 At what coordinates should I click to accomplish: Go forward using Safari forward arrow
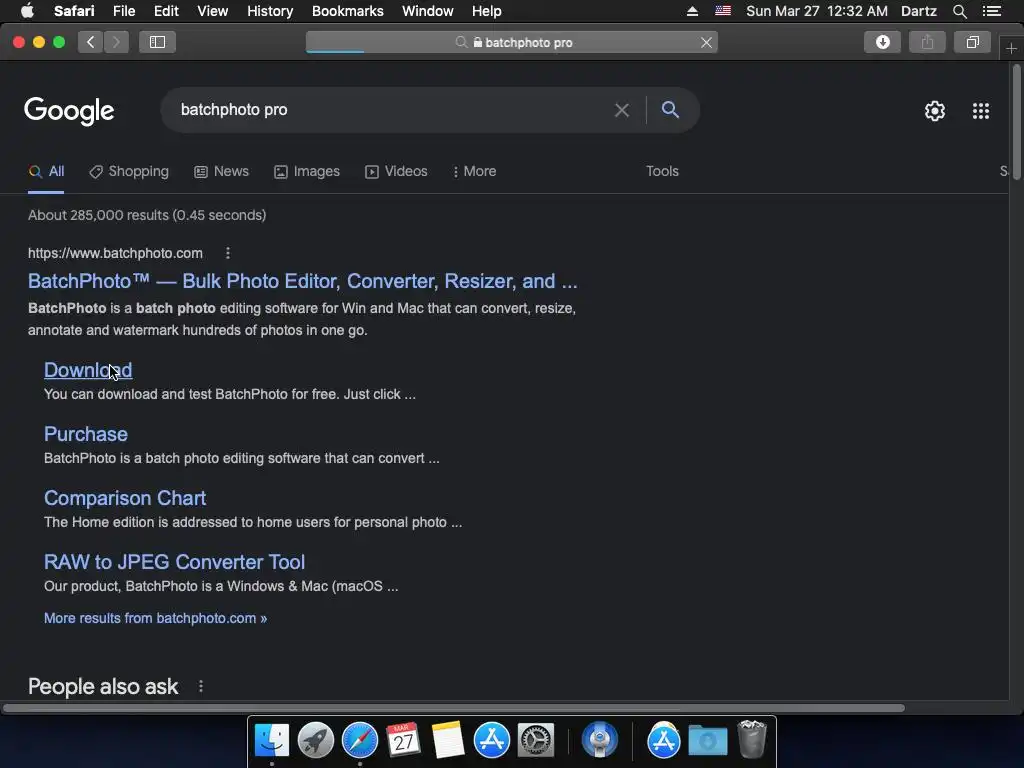pyautogui.click(x=116, y=42)
